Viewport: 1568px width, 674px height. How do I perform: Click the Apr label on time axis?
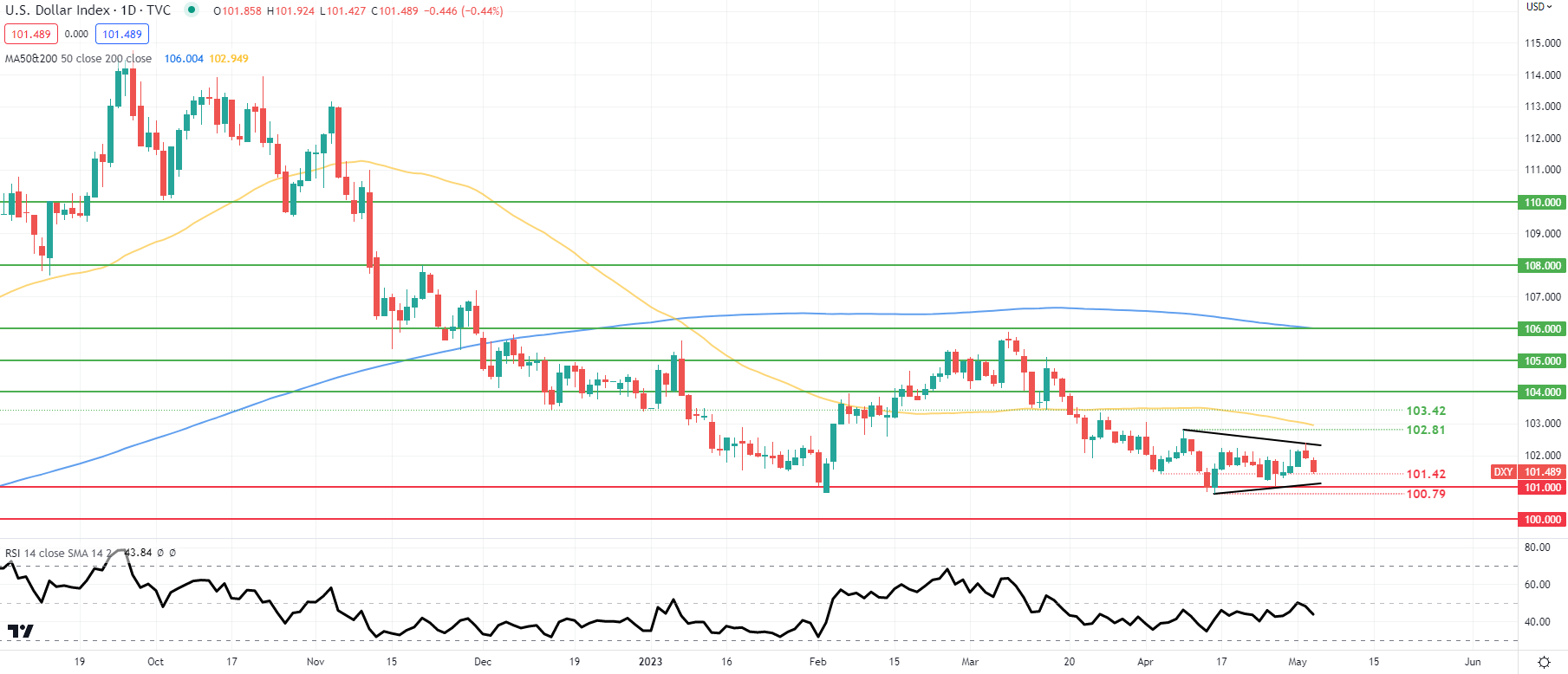[1145, 661]
